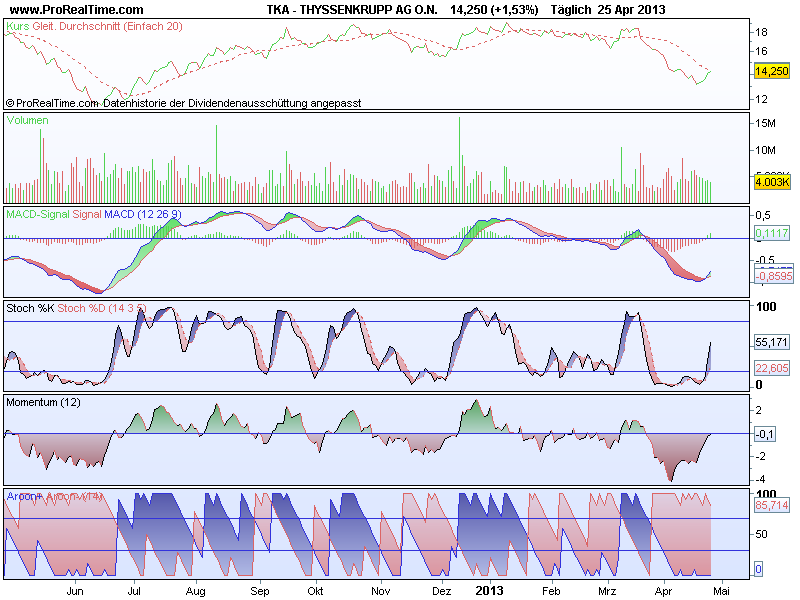
Task: Click the ProRealTime.com copyright notice text
Action: 183,103
